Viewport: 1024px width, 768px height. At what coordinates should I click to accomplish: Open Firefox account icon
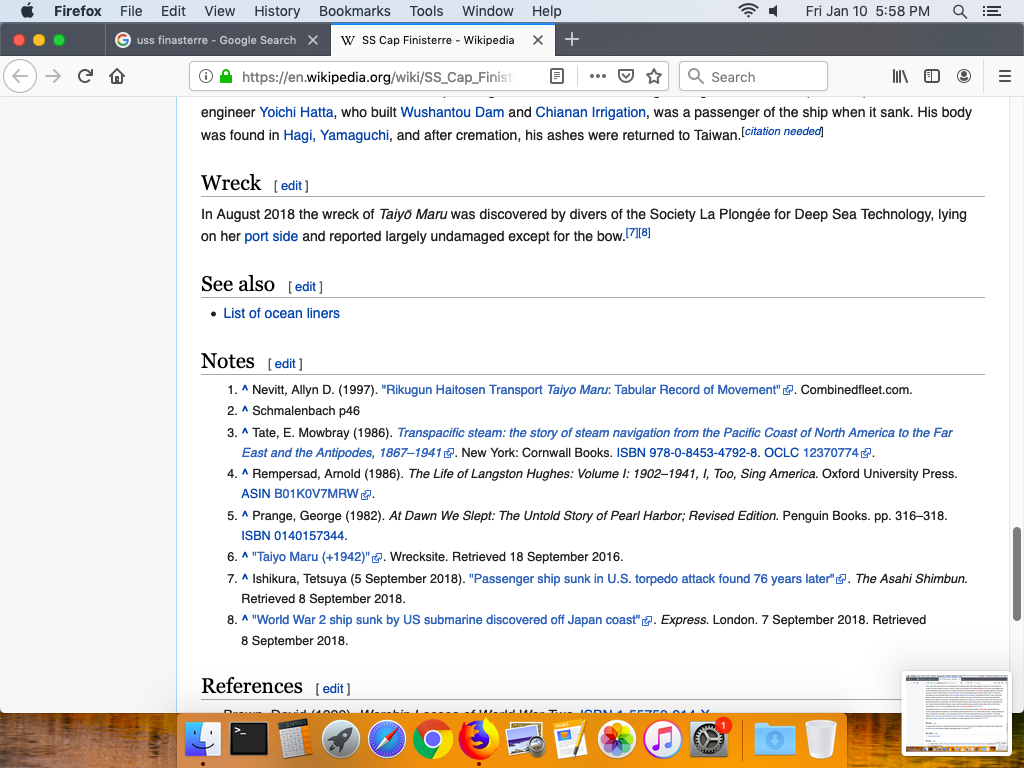(x=964, y=77)
